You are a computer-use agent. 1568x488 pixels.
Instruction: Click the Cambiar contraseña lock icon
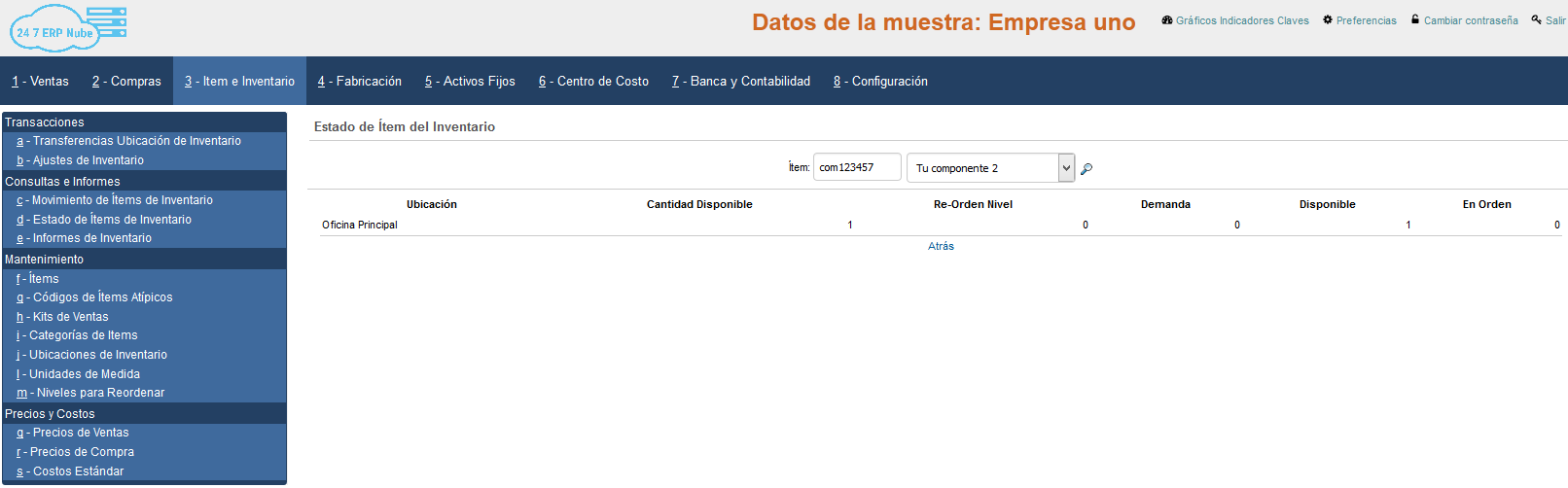point(1415,19)
